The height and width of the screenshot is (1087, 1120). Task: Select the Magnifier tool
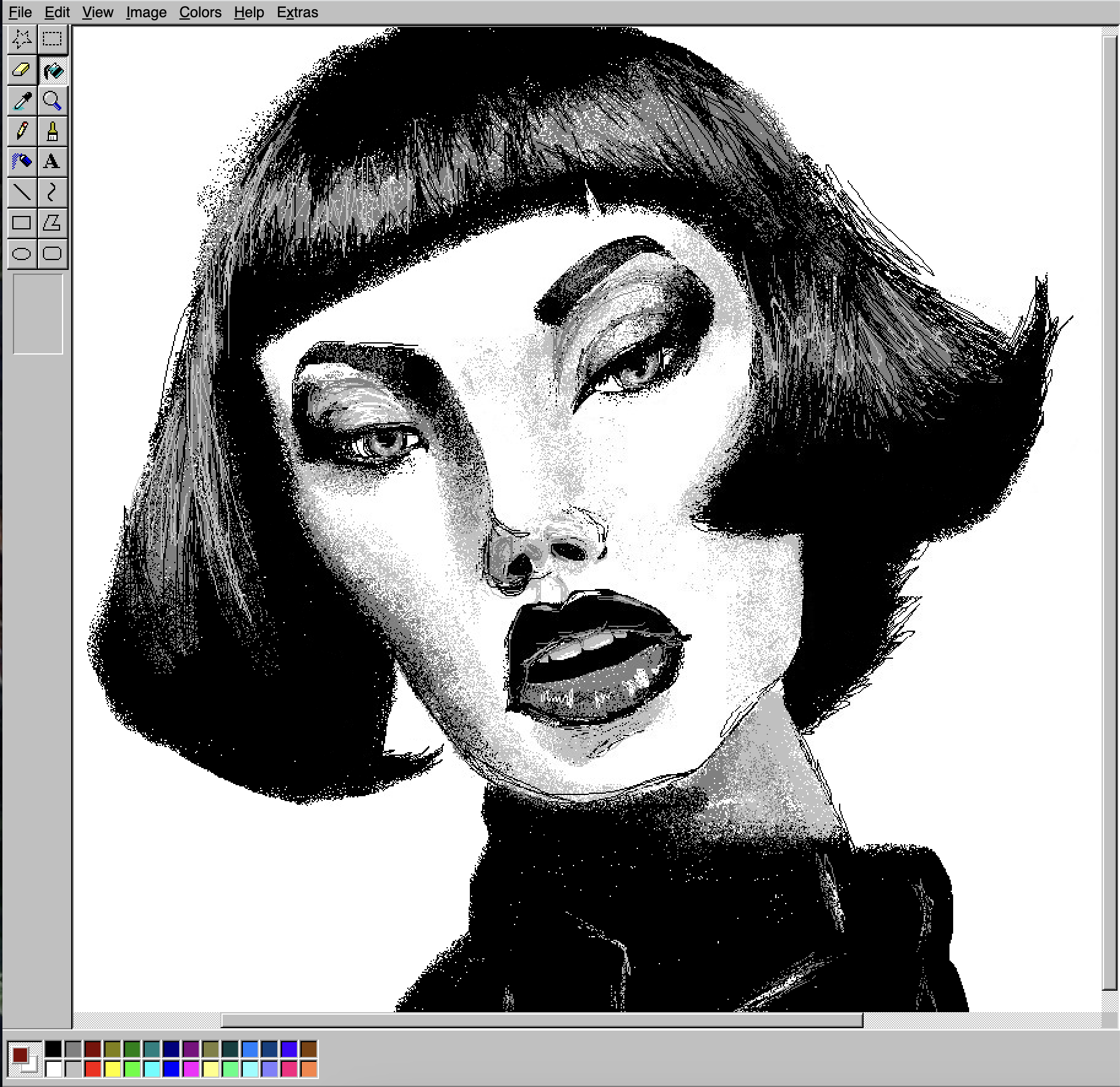tap(53, 101)
